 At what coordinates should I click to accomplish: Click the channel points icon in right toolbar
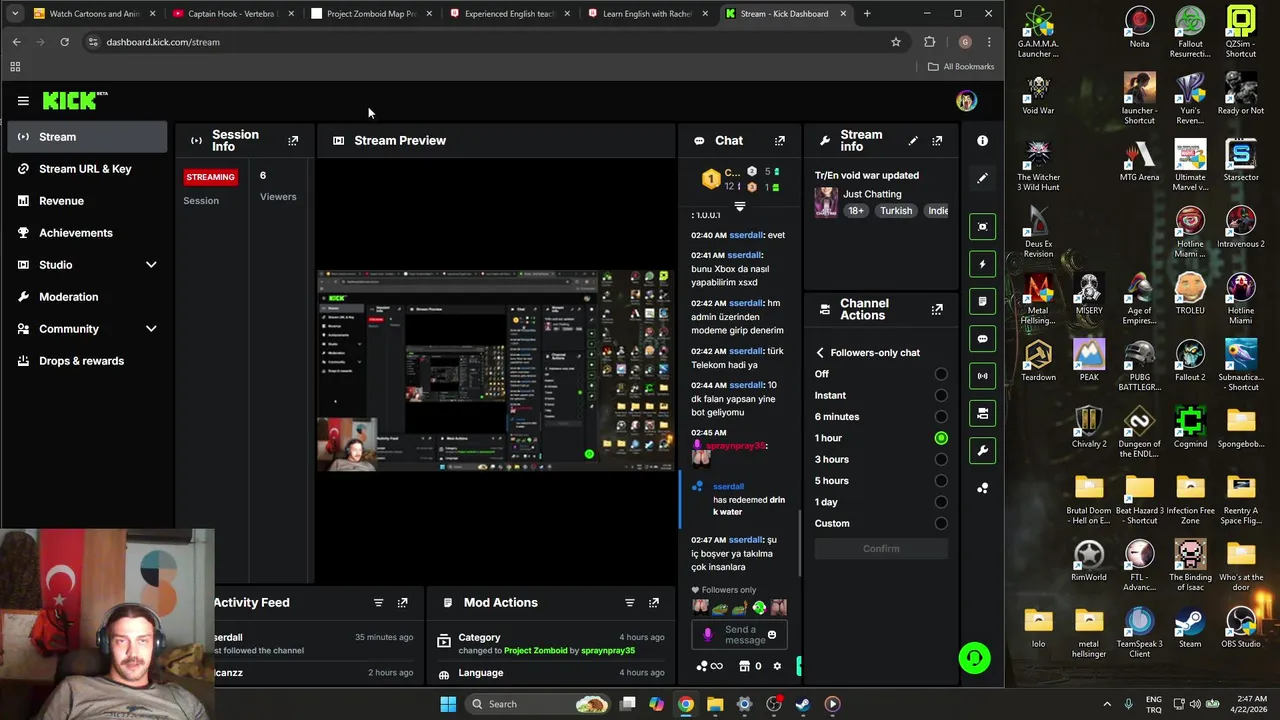click(x=982, y=488)
